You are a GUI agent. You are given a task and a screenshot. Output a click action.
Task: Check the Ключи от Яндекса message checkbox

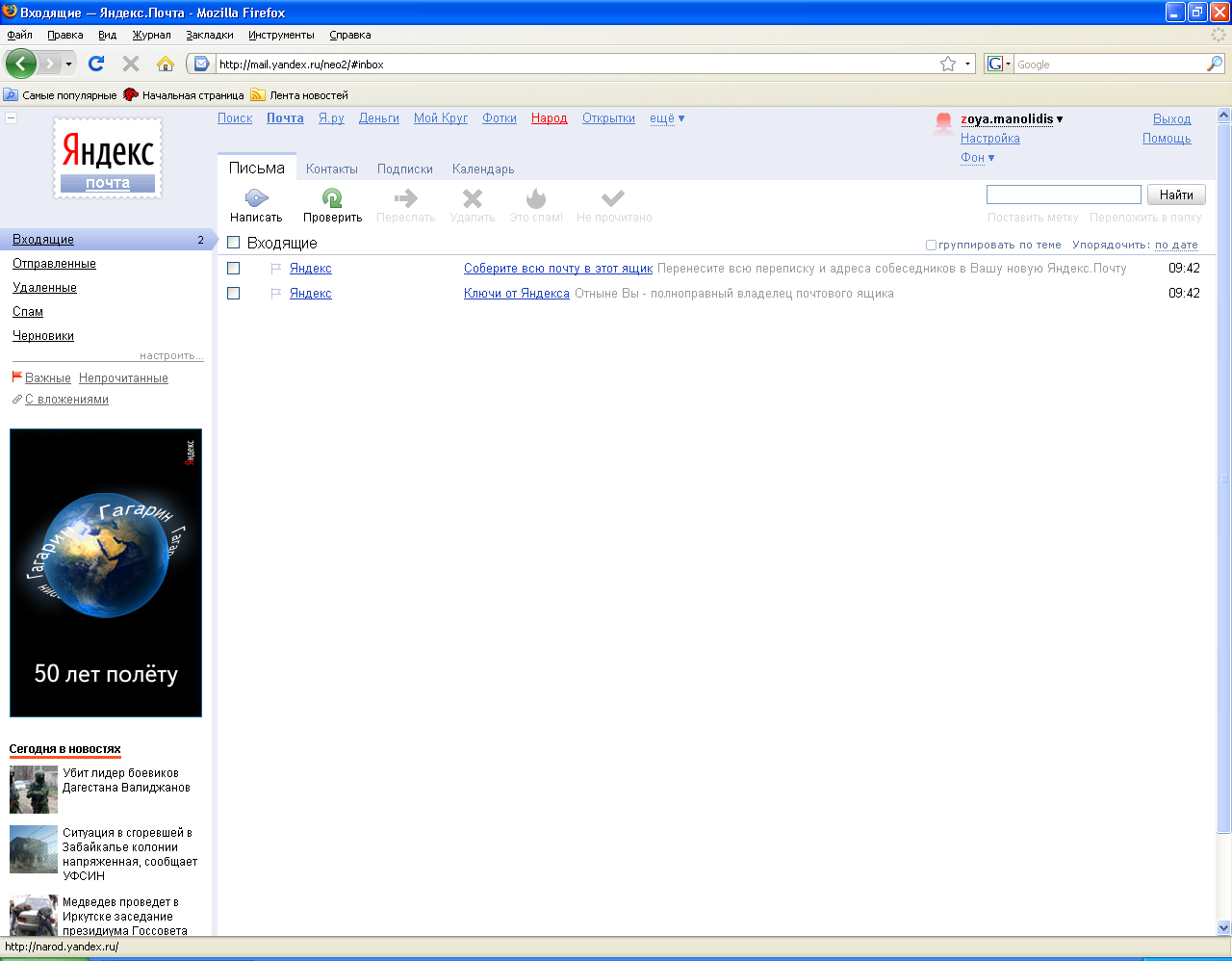[233, 294]
